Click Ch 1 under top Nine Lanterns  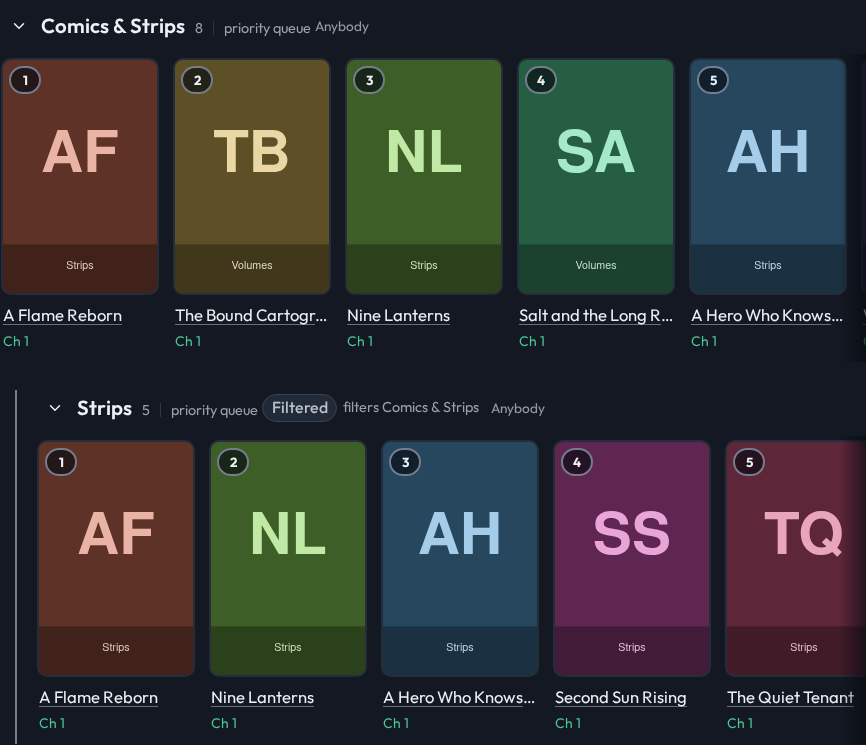coord(360,341)
